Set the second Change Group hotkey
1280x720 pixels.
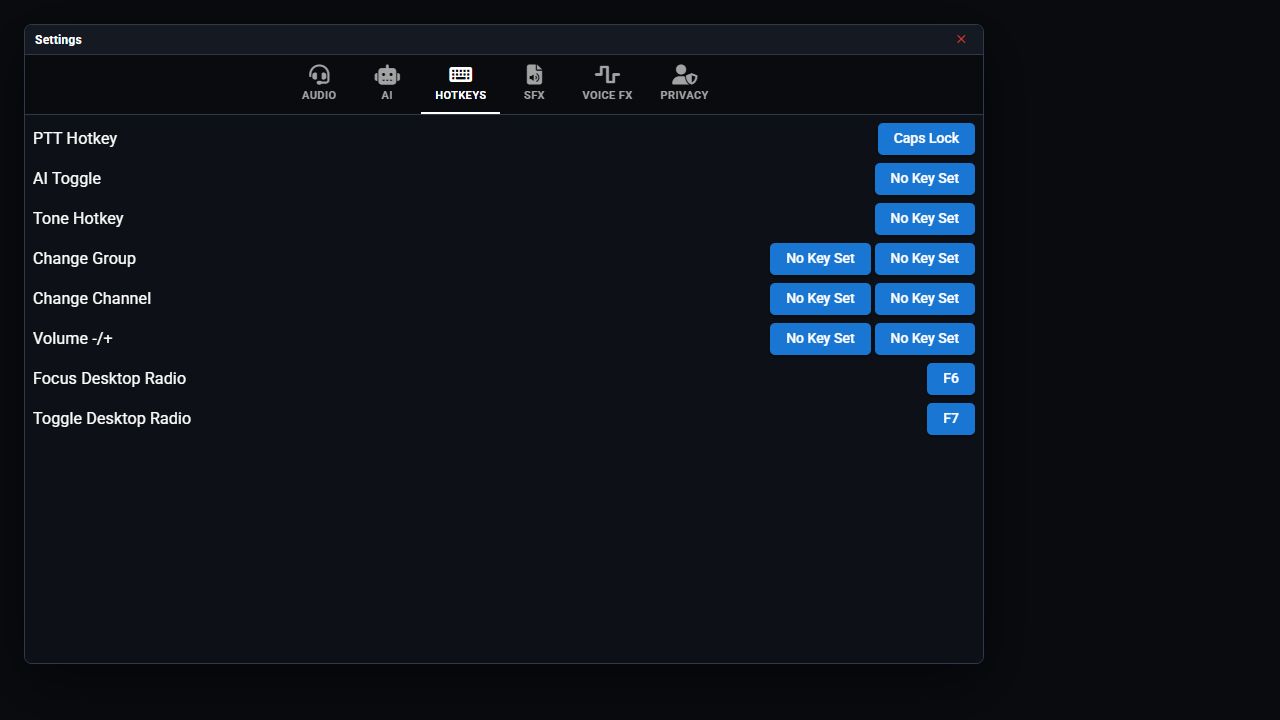(x=925, y=259)
